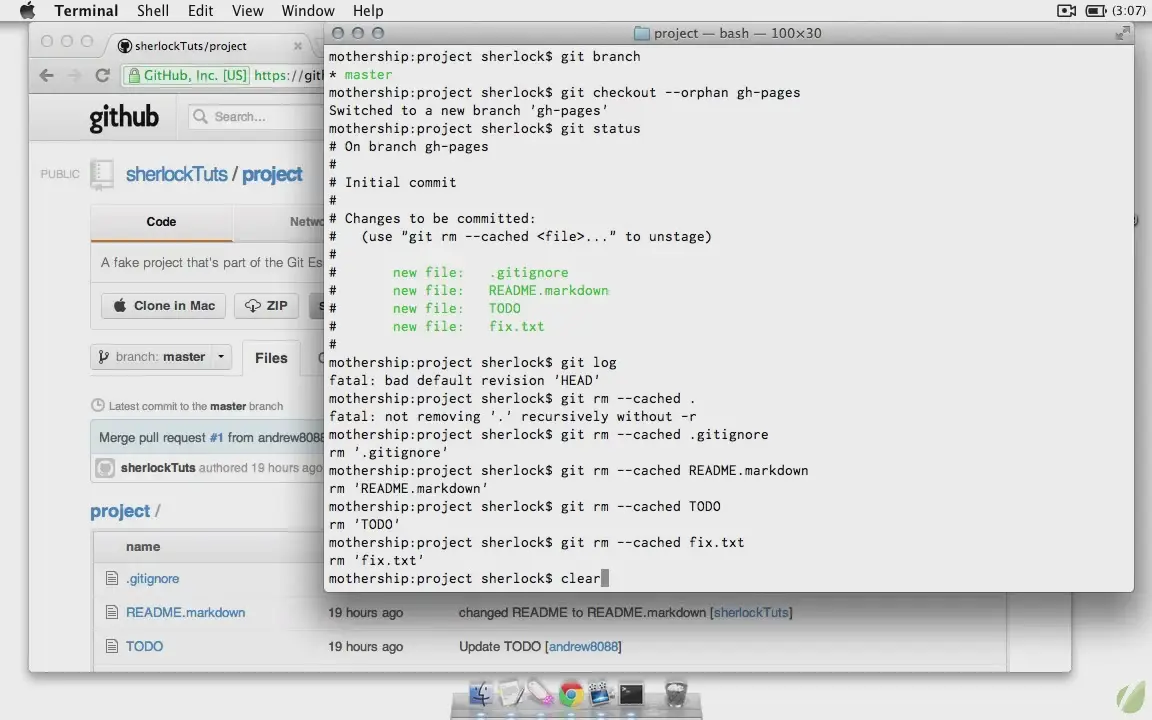Open the Window menu
Screen dimensions: 1152x720
[308, 10]
